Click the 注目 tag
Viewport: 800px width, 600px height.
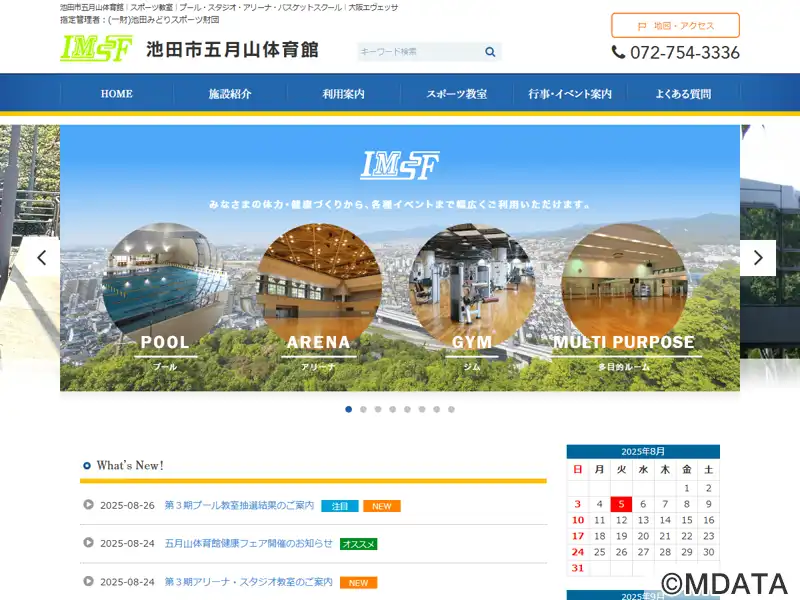coord(340,506)
